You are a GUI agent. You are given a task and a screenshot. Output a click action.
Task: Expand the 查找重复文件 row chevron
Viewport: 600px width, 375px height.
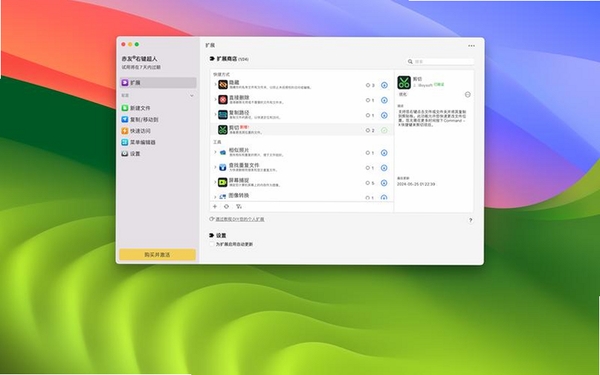click(215, 167)
